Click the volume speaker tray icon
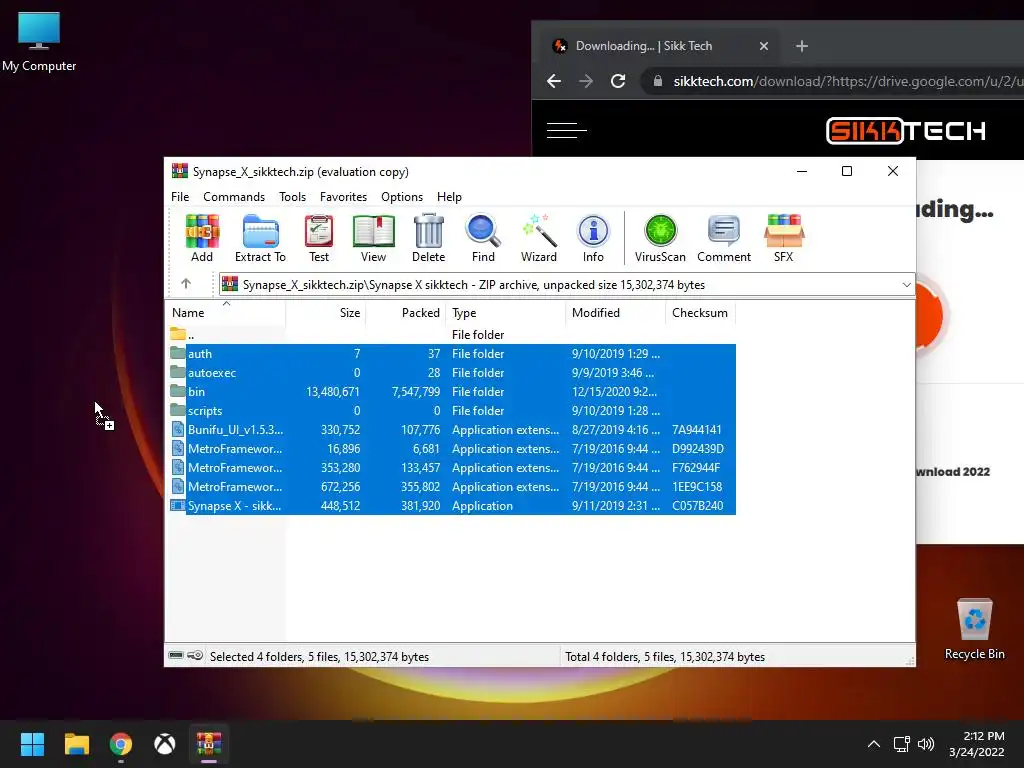1024x768 pixels. click(x=925, y=744)
